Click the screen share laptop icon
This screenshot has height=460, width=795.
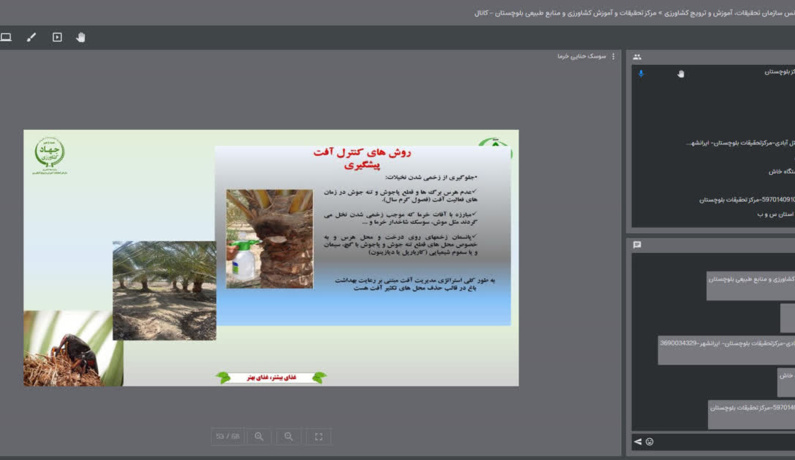click(6, 37)
